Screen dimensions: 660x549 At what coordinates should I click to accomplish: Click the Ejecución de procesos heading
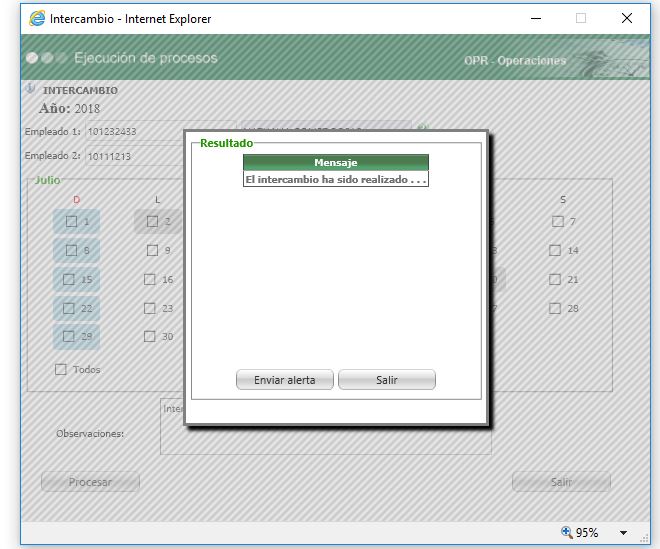146,58
